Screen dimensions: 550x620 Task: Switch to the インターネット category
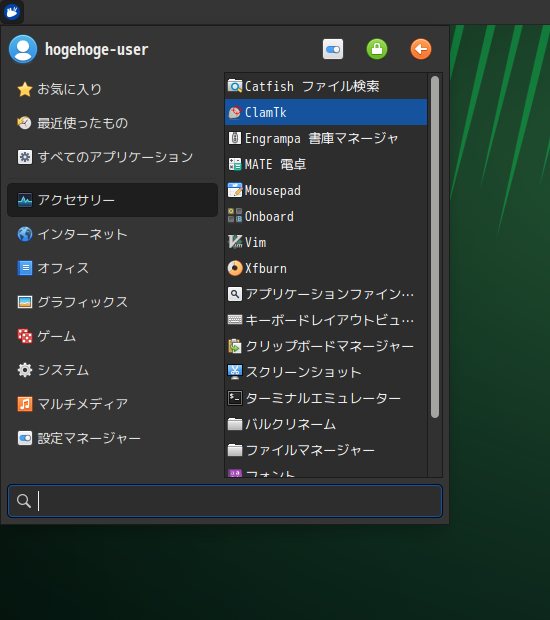click(x=112, y=234)
